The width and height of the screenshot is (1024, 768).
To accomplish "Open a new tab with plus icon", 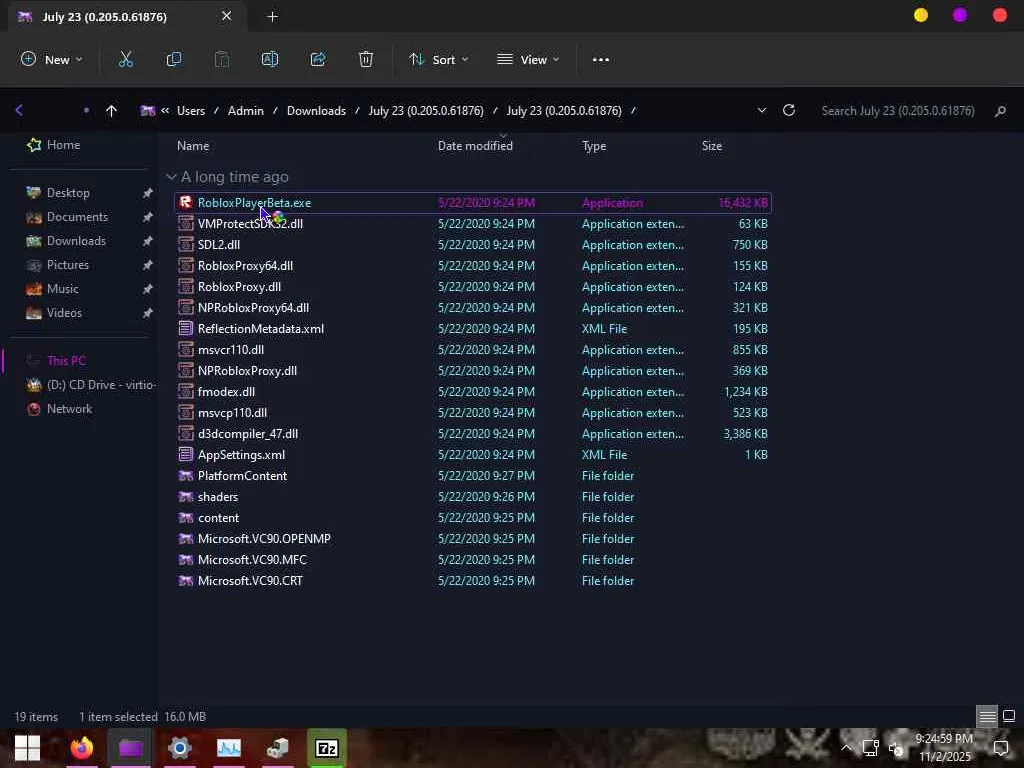I will [273, 17].
